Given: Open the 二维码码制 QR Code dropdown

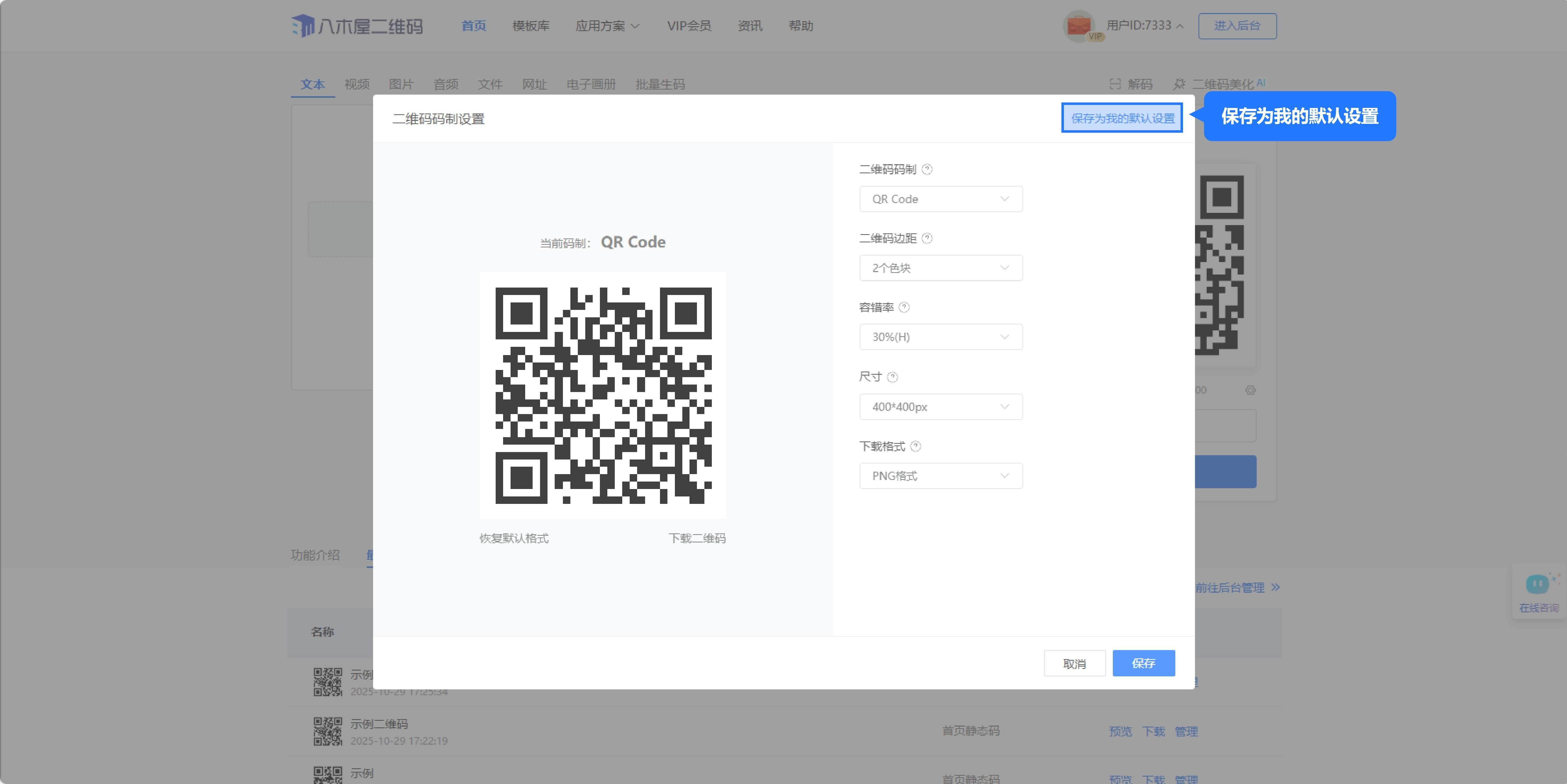Looking at the screenshot, I should pos(941,199).
